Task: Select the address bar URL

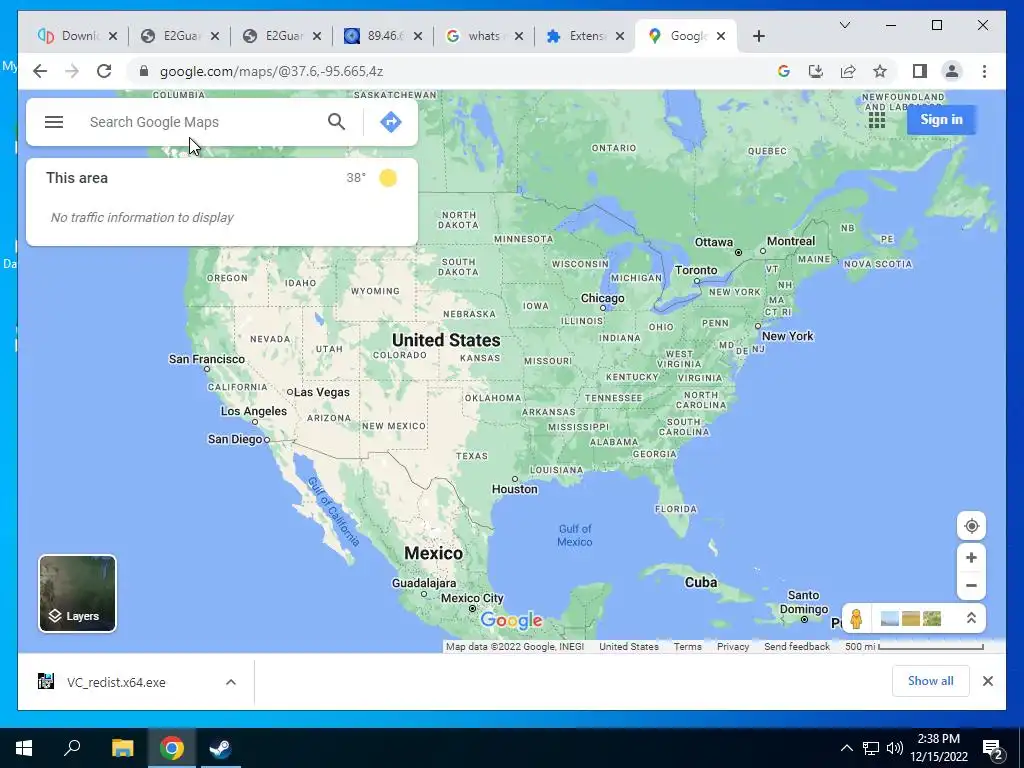Action: click(272, 71)
